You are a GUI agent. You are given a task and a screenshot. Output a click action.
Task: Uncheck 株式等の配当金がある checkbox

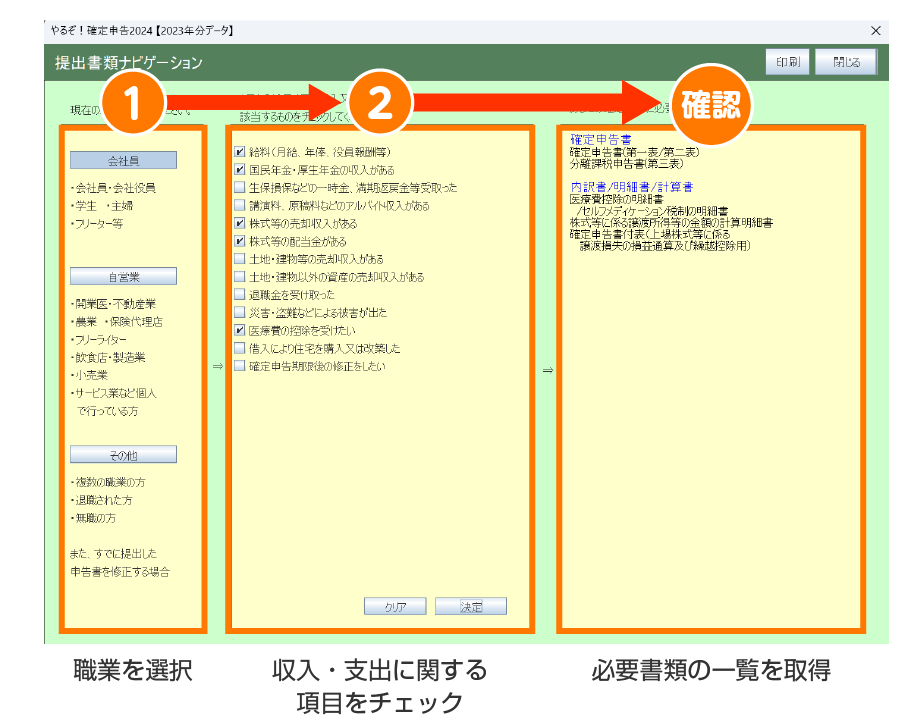(x=239, y=241)
